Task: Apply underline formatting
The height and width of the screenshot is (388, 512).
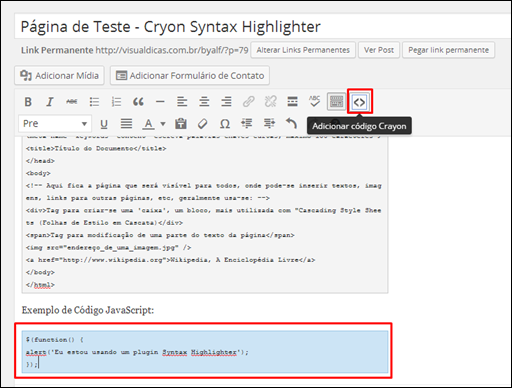Action: pyautogui.click(x=104, y=124)
